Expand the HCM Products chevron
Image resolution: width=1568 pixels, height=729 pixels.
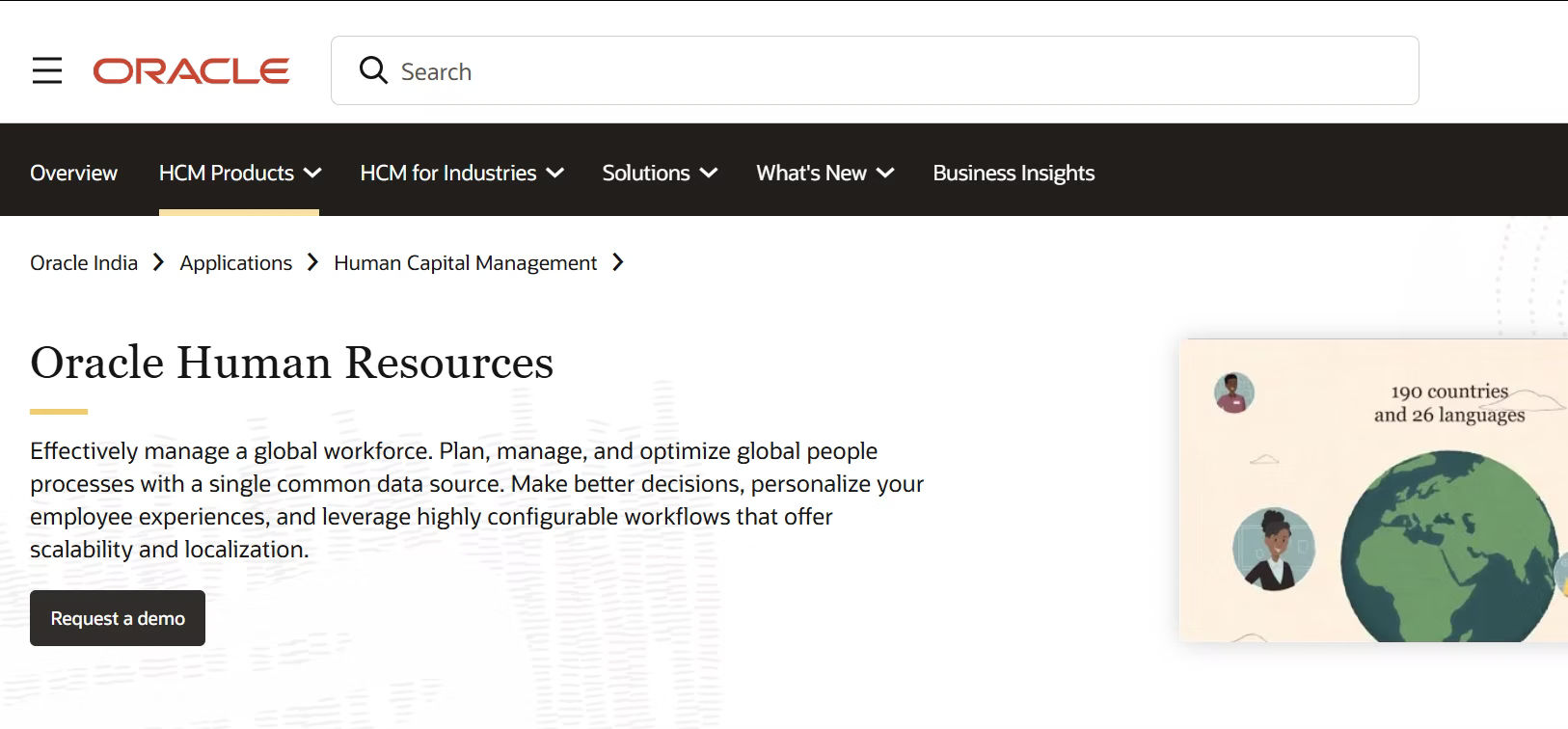pyautogui.click(x=312, y=174)
